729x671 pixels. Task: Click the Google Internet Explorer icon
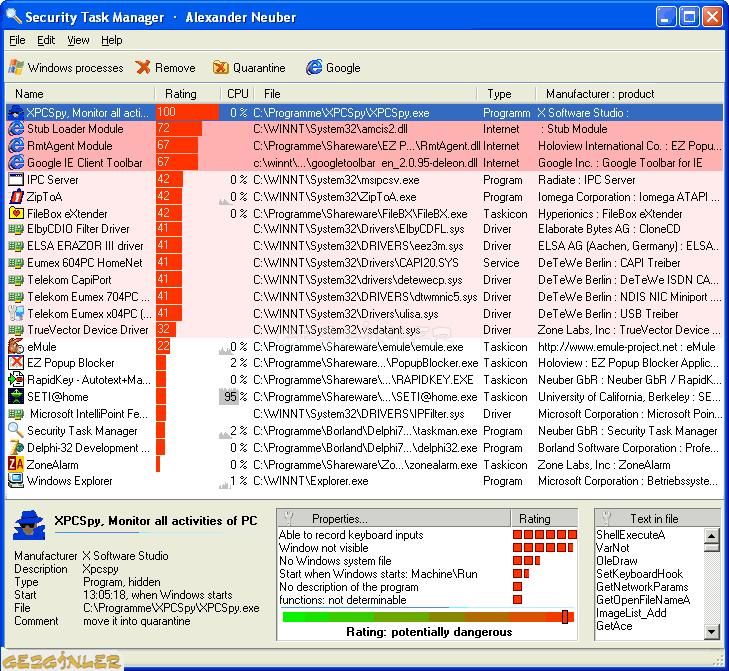[x=314, y=67]
